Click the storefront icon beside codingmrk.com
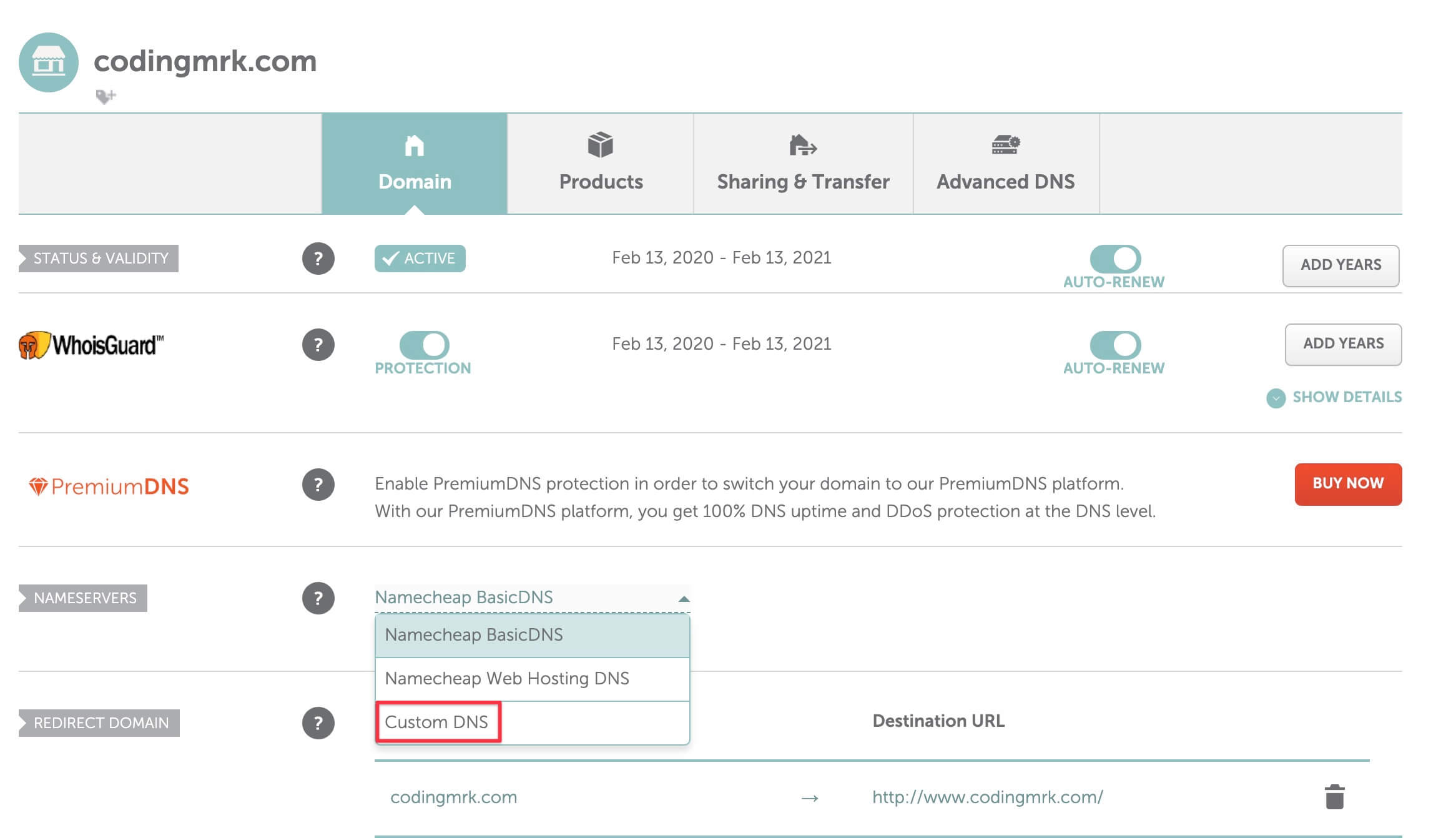This screenshot has width=1456, height=838. (x=49, y=62)
